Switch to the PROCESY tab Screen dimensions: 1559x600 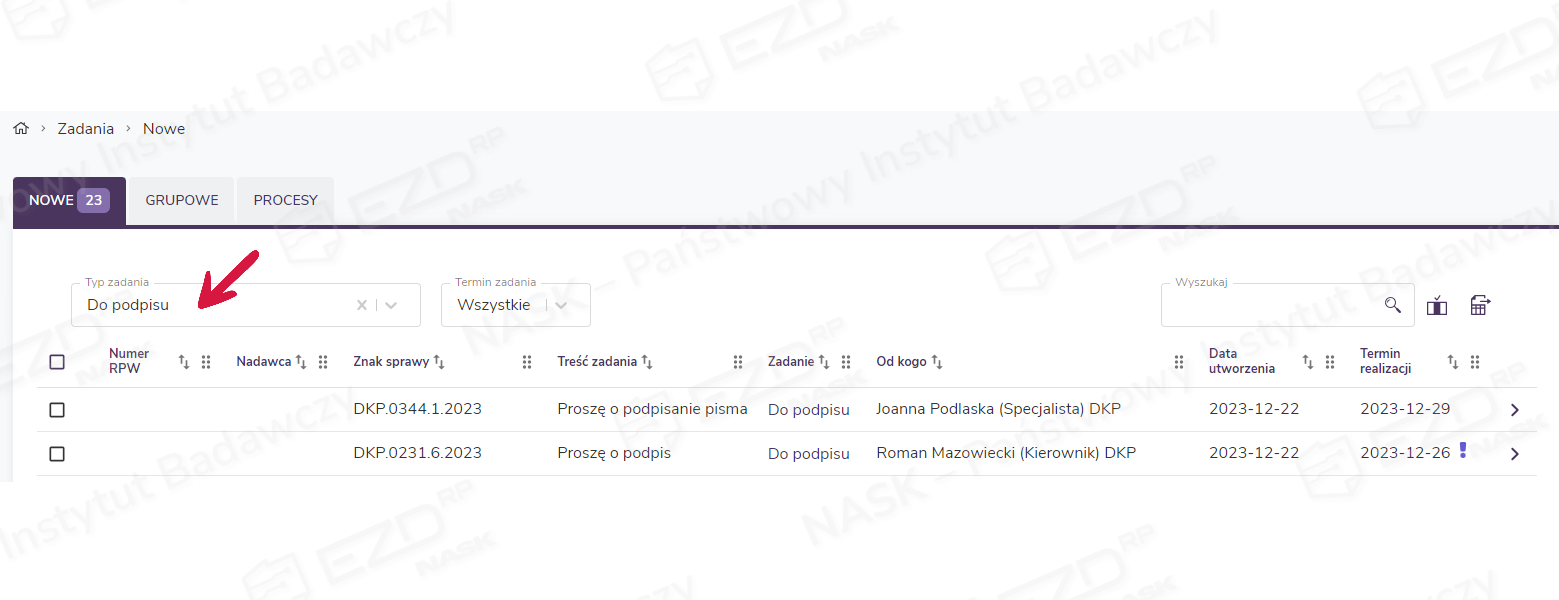(285, 200)
